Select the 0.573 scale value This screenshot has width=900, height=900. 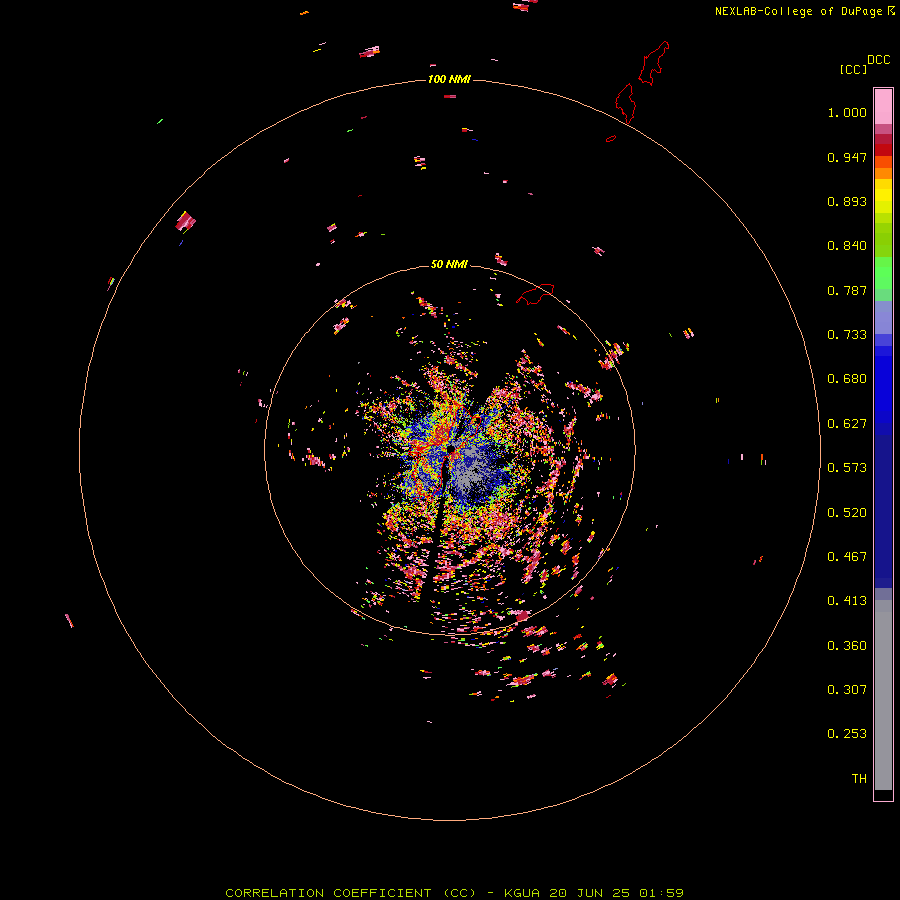(x=847, y=468)
